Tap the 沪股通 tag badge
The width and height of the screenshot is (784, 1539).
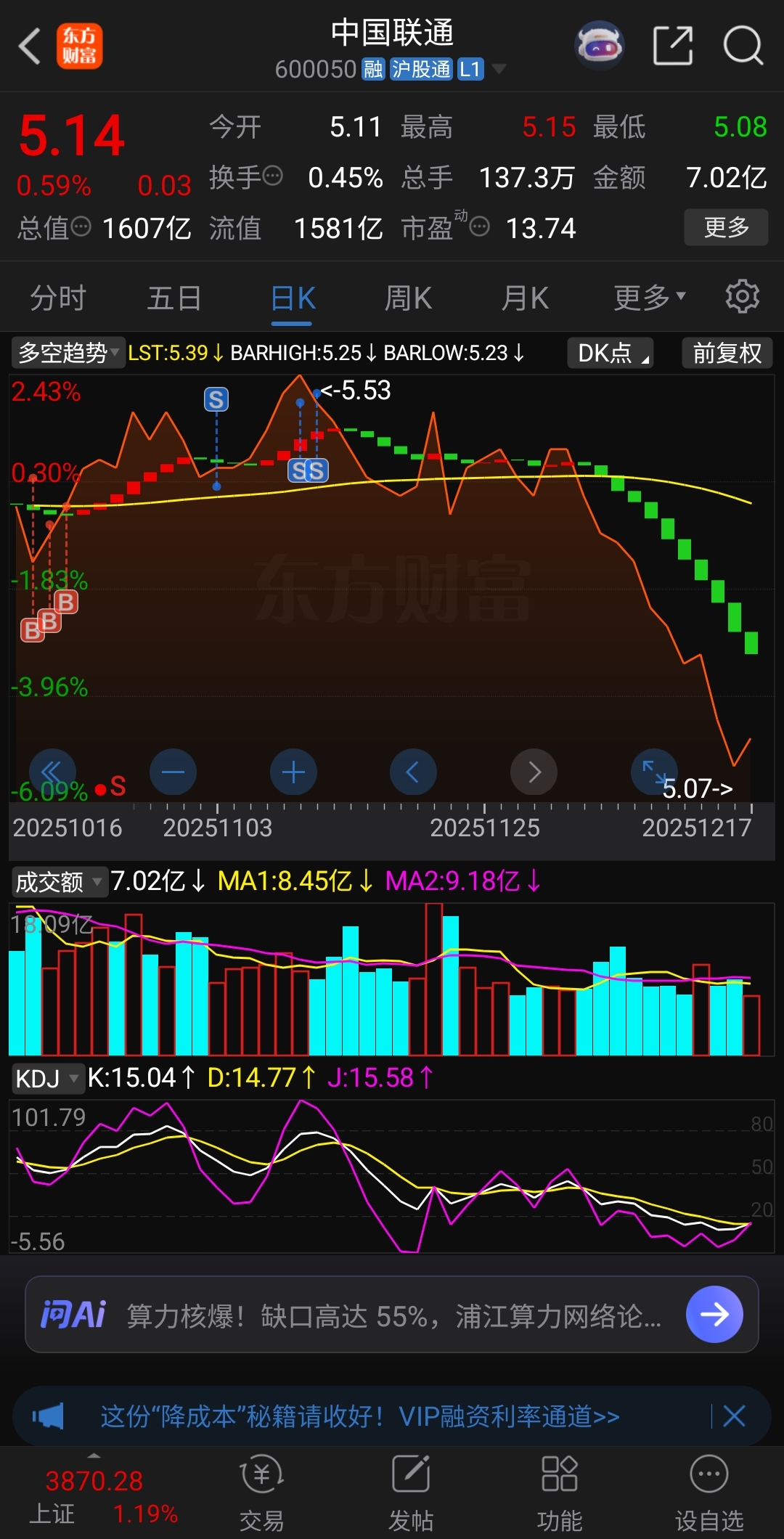tap(421, 70)
